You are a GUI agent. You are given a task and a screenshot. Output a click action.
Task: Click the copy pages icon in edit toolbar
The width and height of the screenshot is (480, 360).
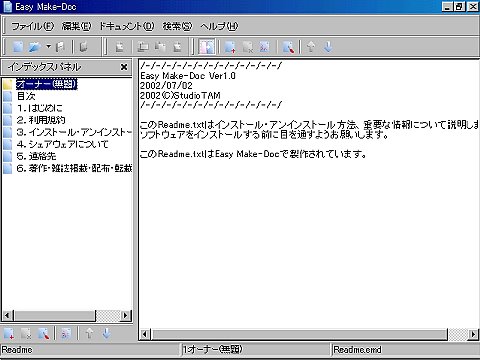(x=143, y=47)
